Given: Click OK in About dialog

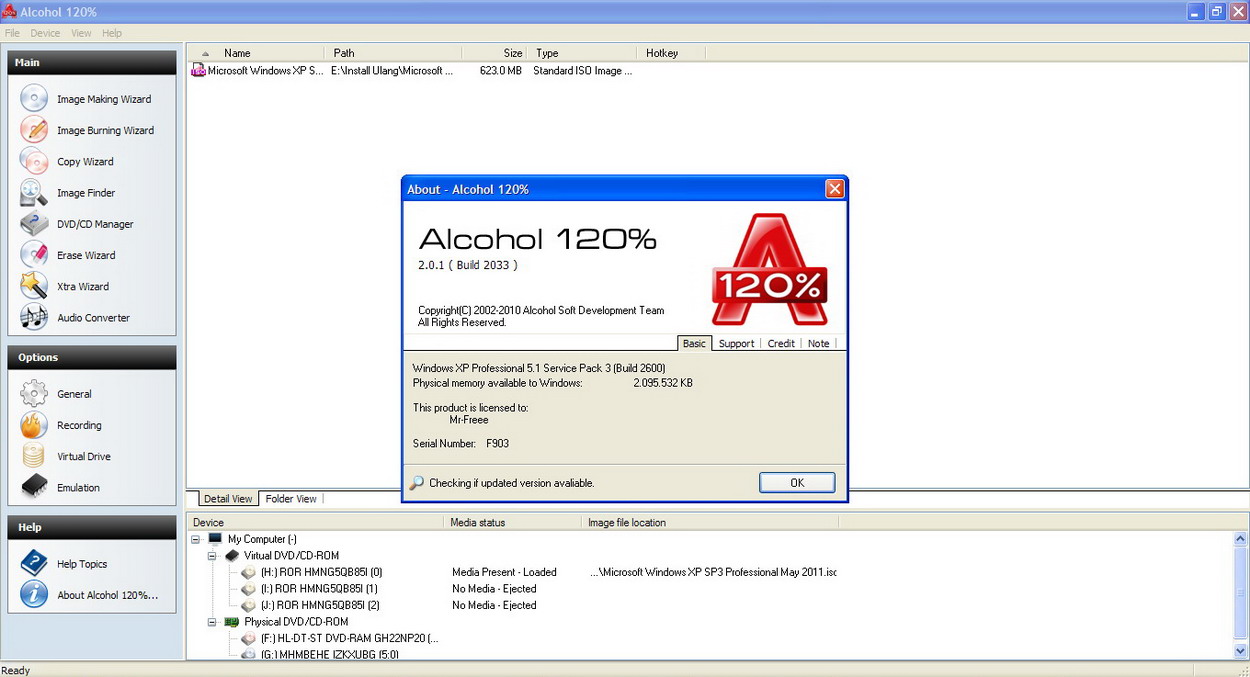Looking at the screenshot, I should 797,483.
